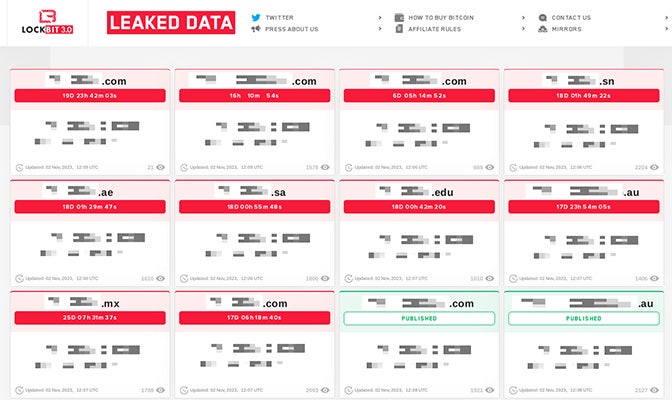
Task: Open the Contact Us menu item
Action: point(571,17)
